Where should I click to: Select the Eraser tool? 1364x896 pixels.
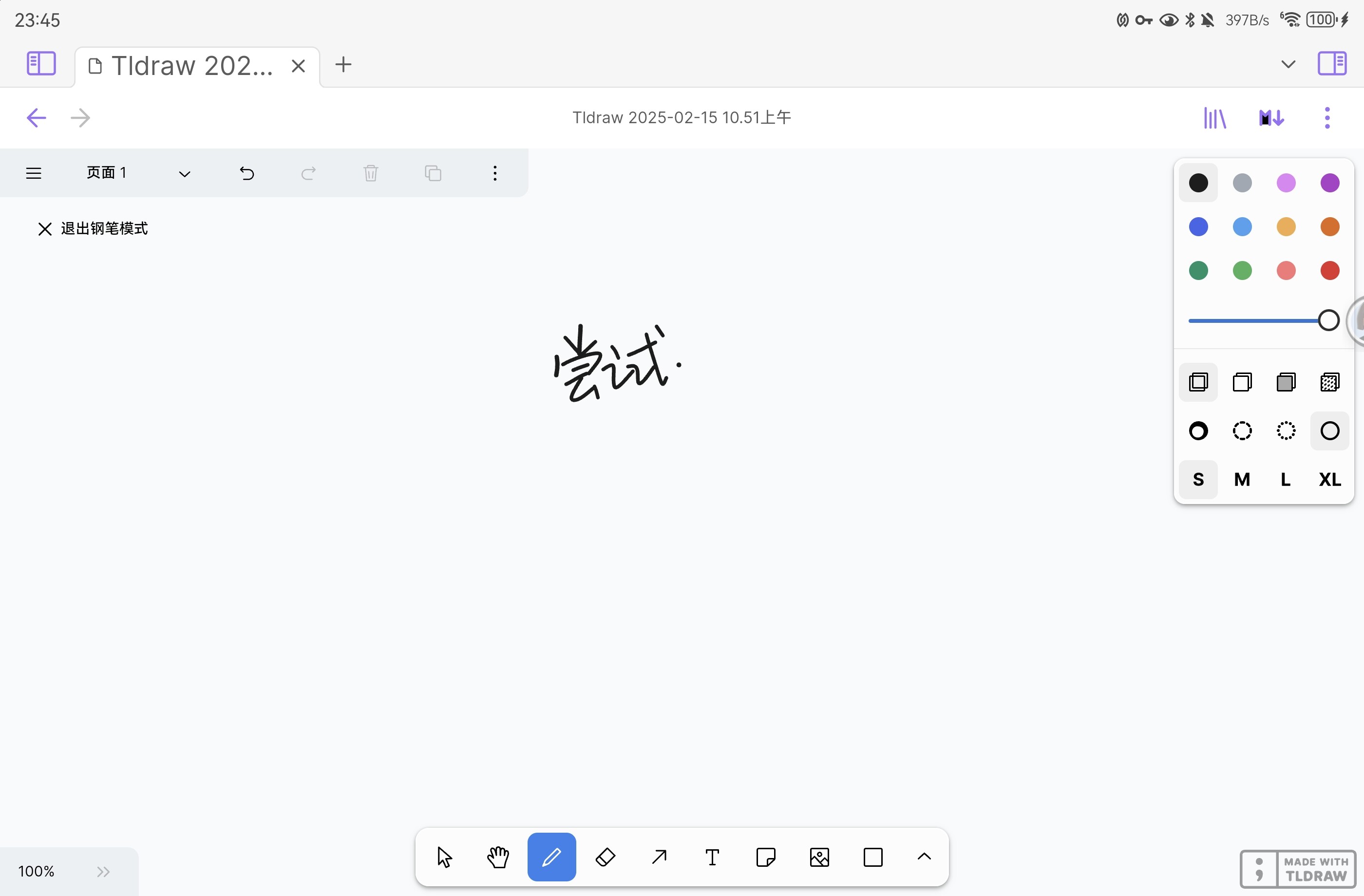(x=605, y=857)
